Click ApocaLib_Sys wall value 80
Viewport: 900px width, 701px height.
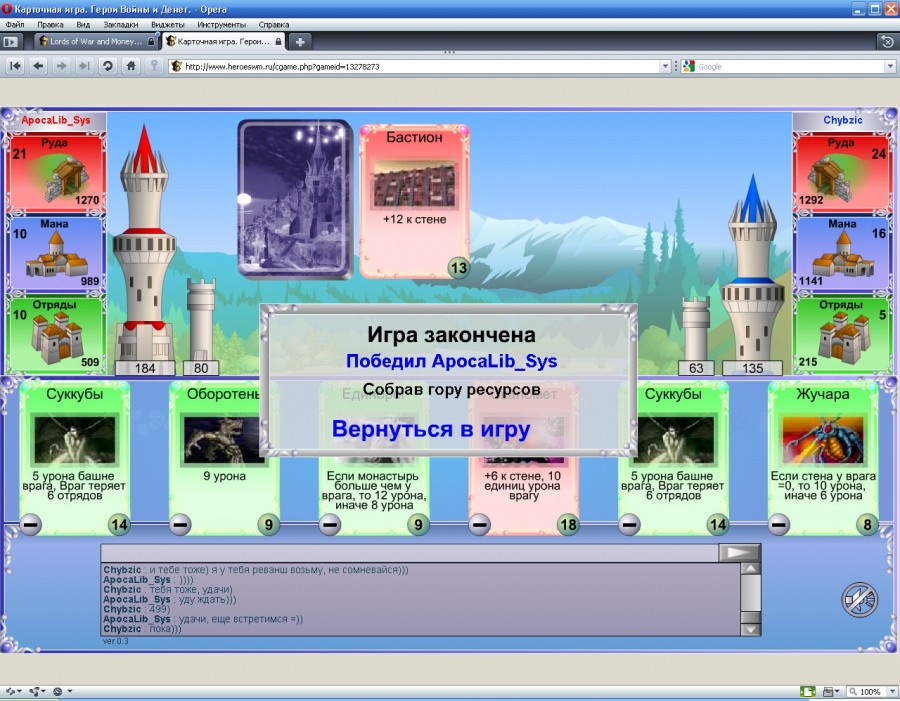point(201,368)
